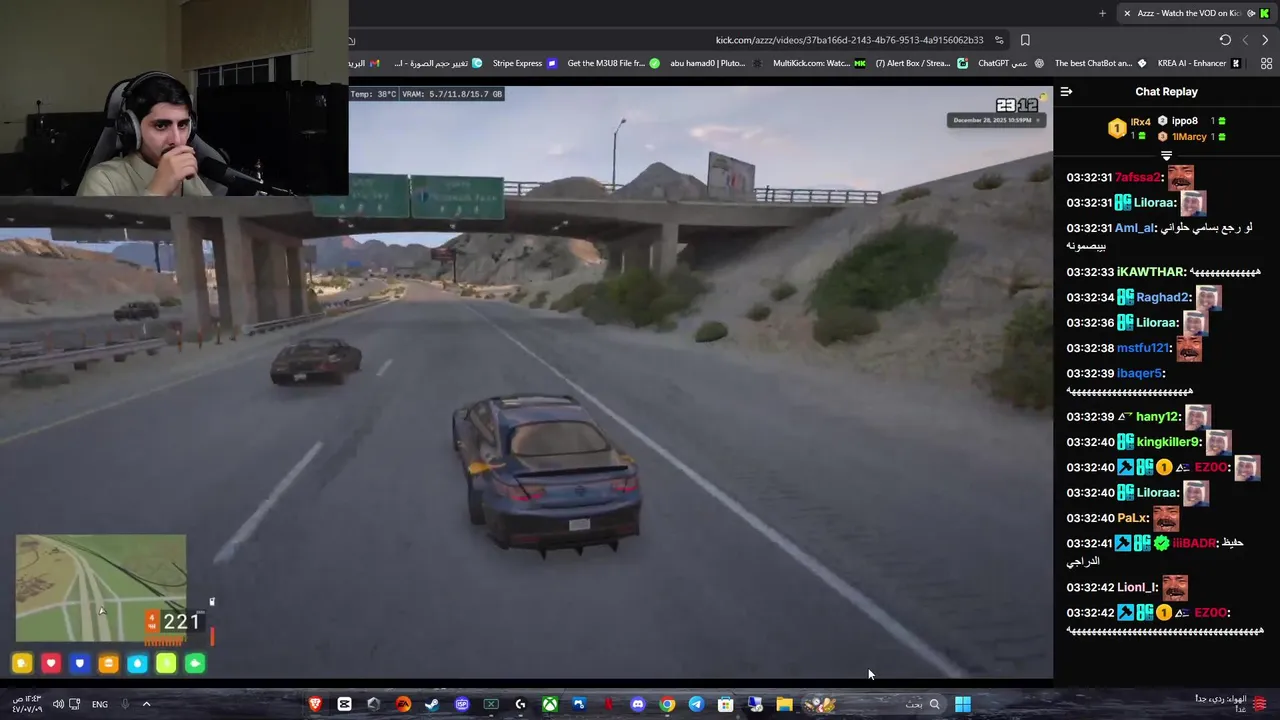Click username Aml_al in chat
The image size is (1280, 720).
[x=1134, y=228]
